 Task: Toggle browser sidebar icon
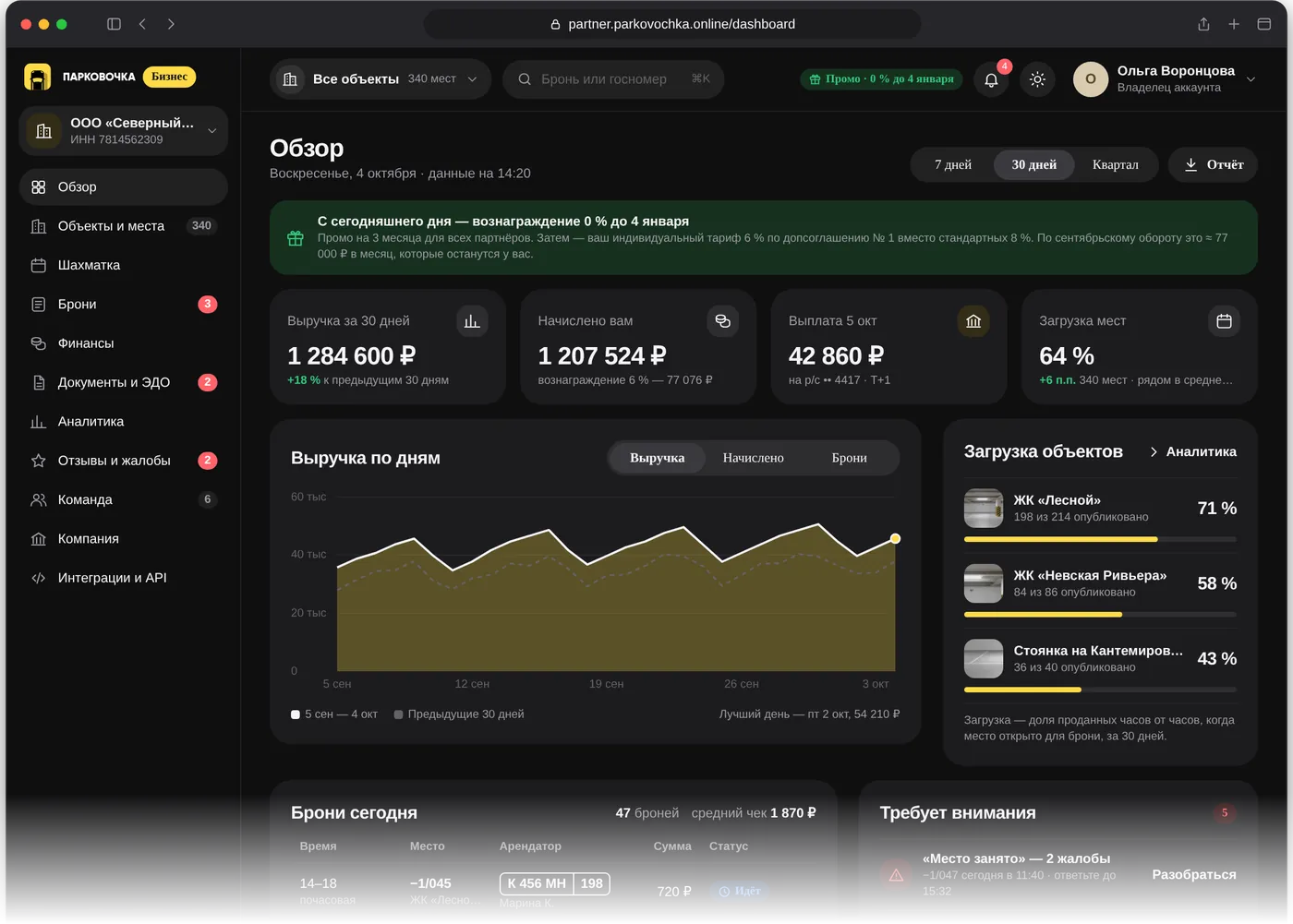pos(114,24)
